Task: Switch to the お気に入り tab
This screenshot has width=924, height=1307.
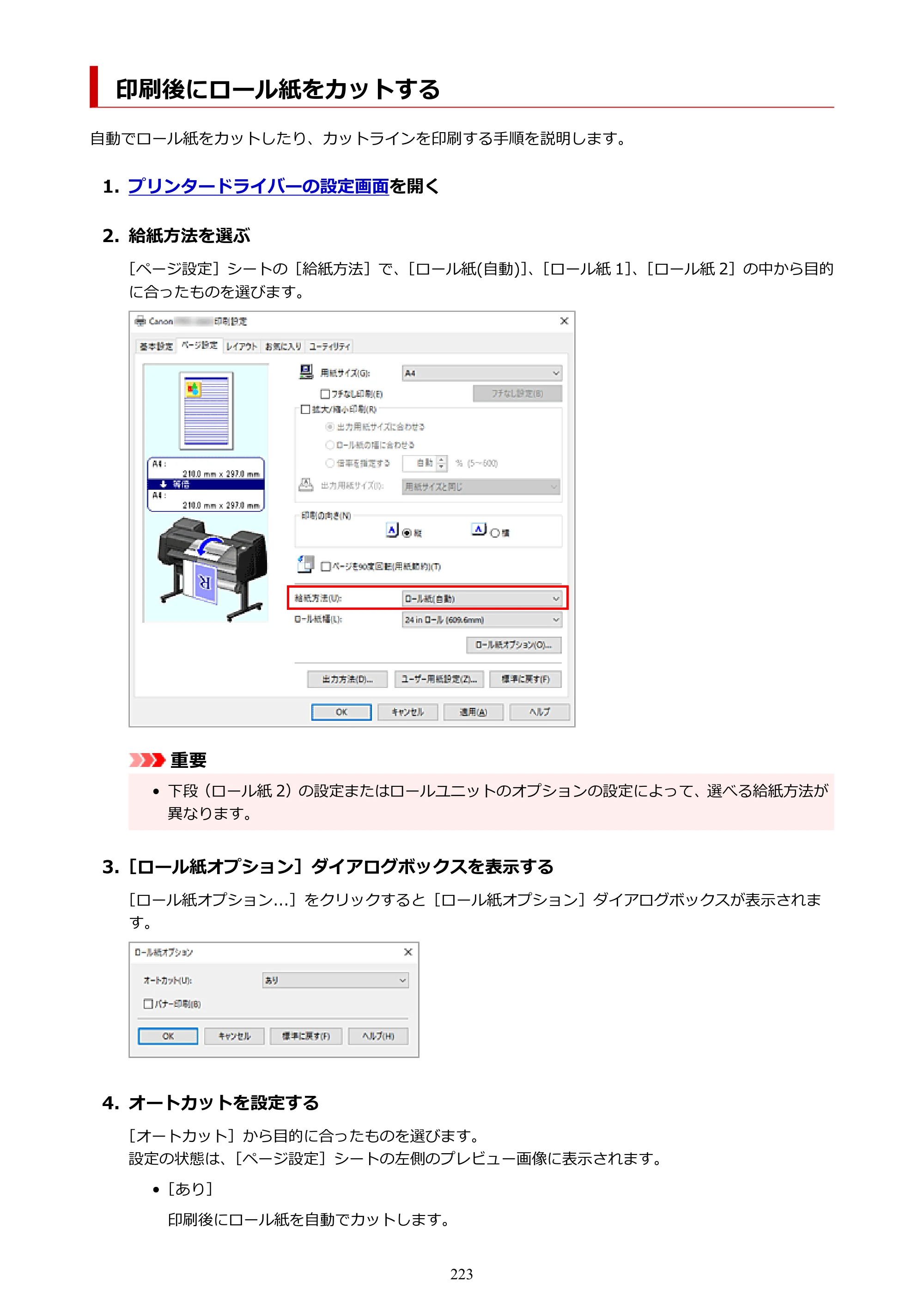Action: 283,346
